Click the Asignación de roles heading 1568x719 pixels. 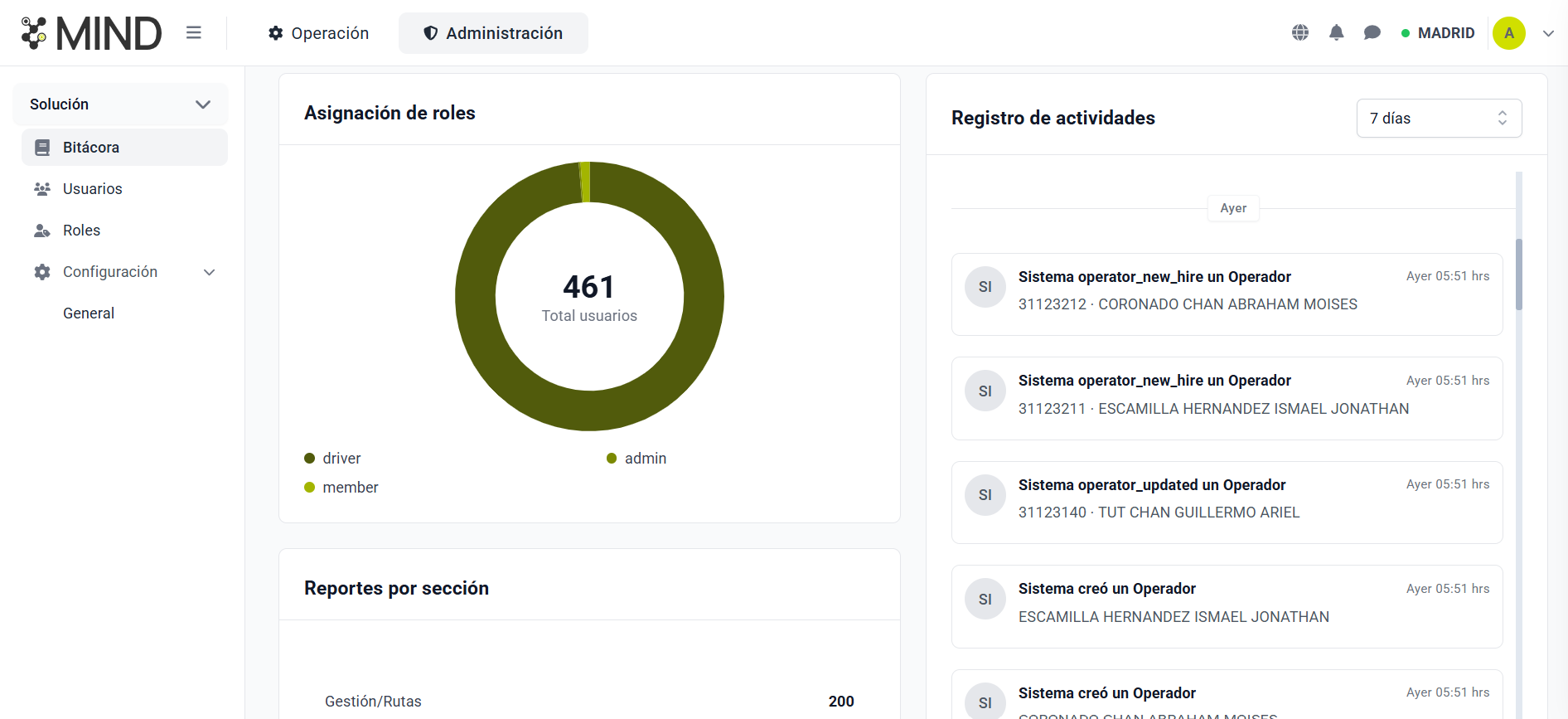tap(390, 113)
